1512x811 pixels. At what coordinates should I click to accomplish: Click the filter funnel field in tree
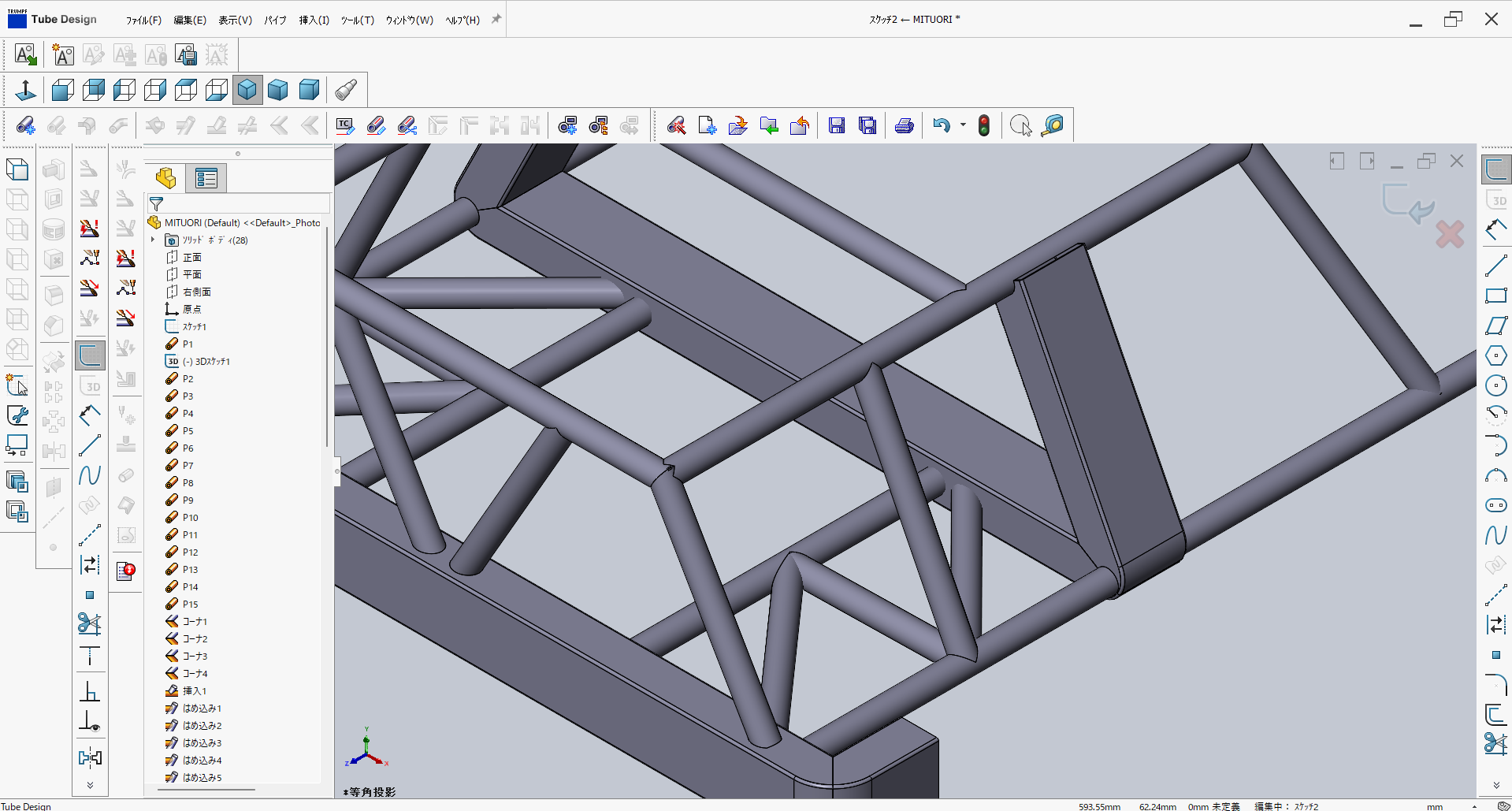(x=237, y=204)
